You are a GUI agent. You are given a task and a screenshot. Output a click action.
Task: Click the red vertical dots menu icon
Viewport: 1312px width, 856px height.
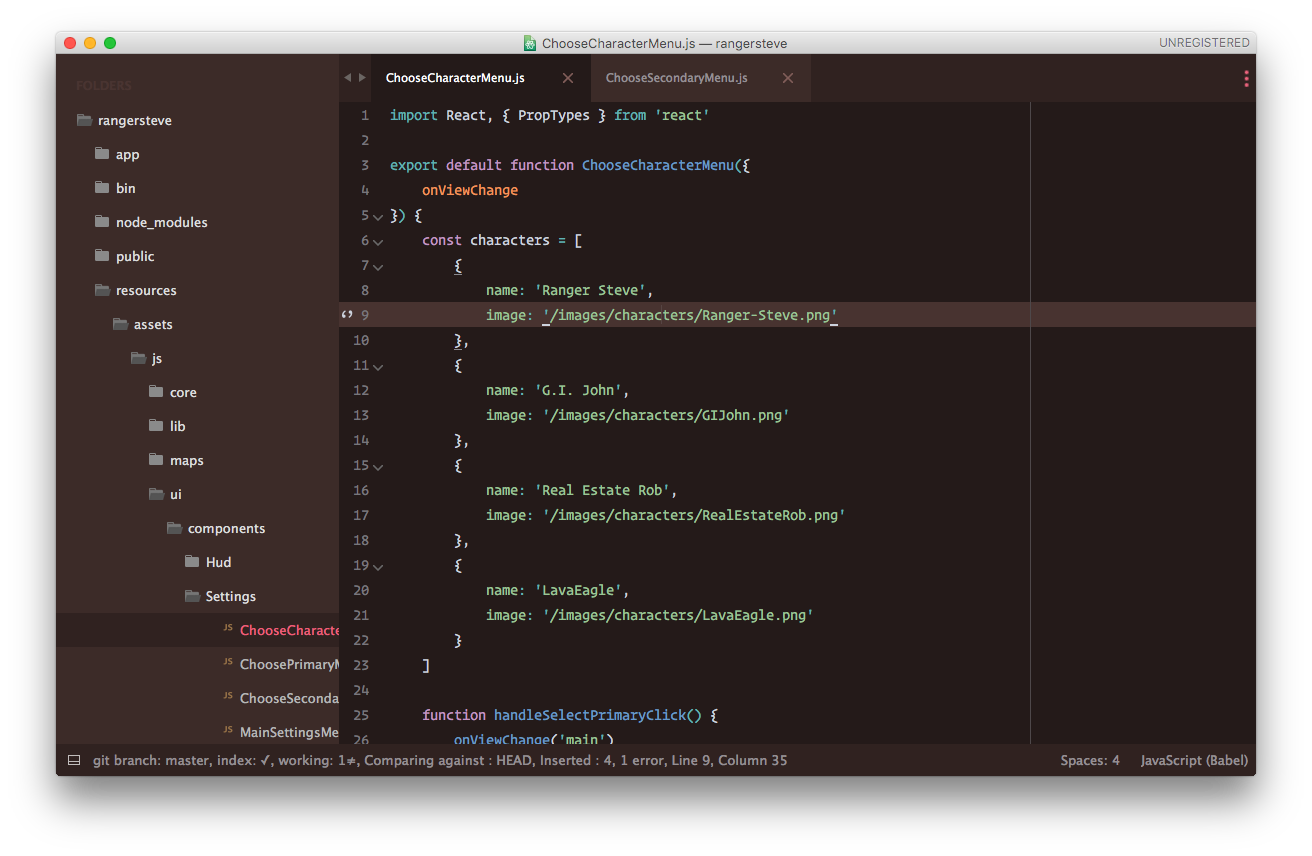tap(1246, 79)
